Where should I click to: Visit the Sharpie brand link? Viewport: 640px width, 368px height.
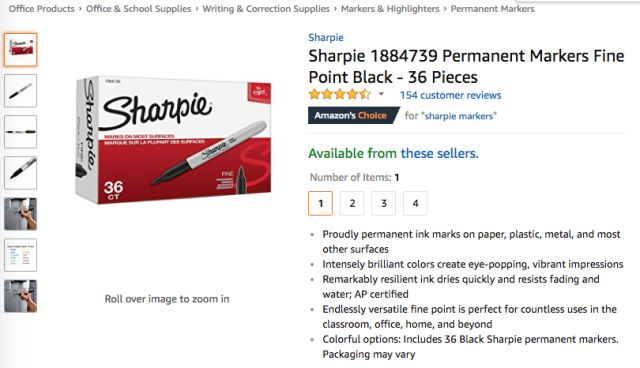pyautogui.click(x=326, y=38)
